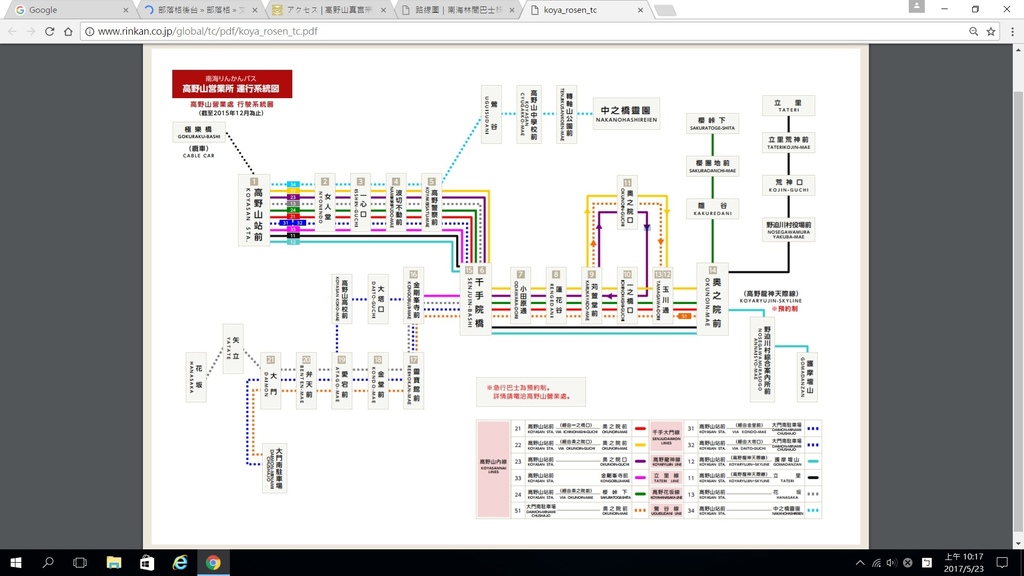
Task: Open Task View on the taskbar
Action: click(80, 562)
